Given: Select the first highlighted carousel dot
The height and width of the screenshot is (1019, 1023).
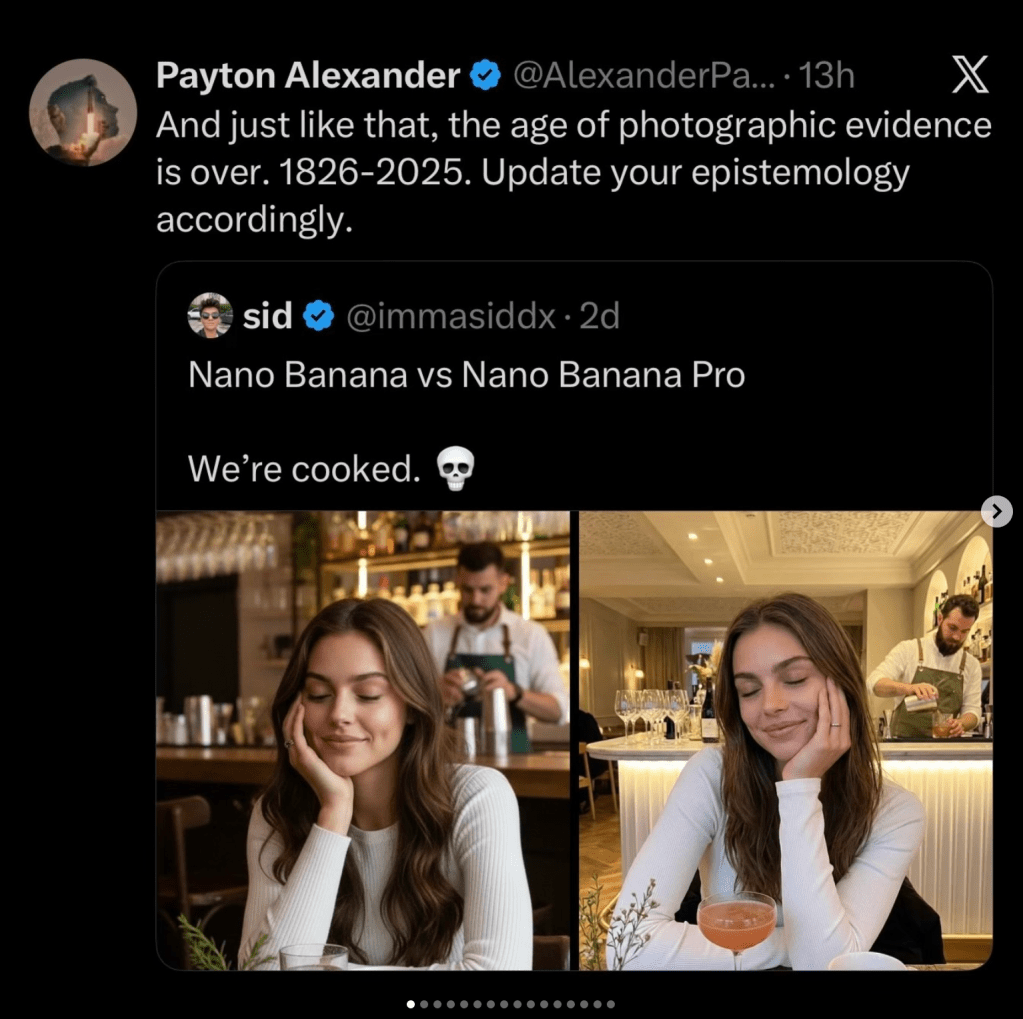Looking at the screenshot, I should click(411, 1003).
